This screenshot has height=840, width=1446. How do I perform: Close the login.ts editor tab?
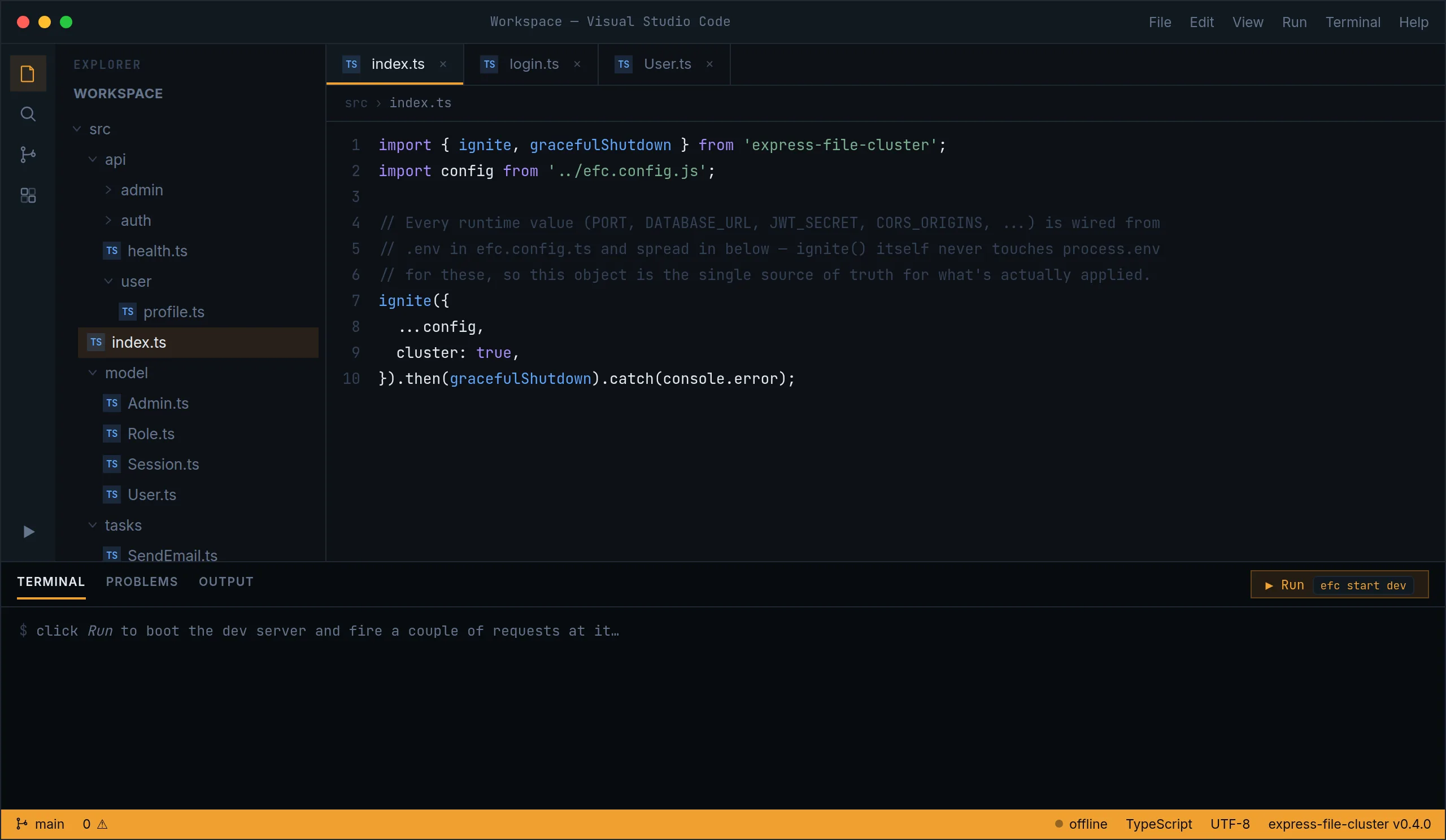(577, 64)
